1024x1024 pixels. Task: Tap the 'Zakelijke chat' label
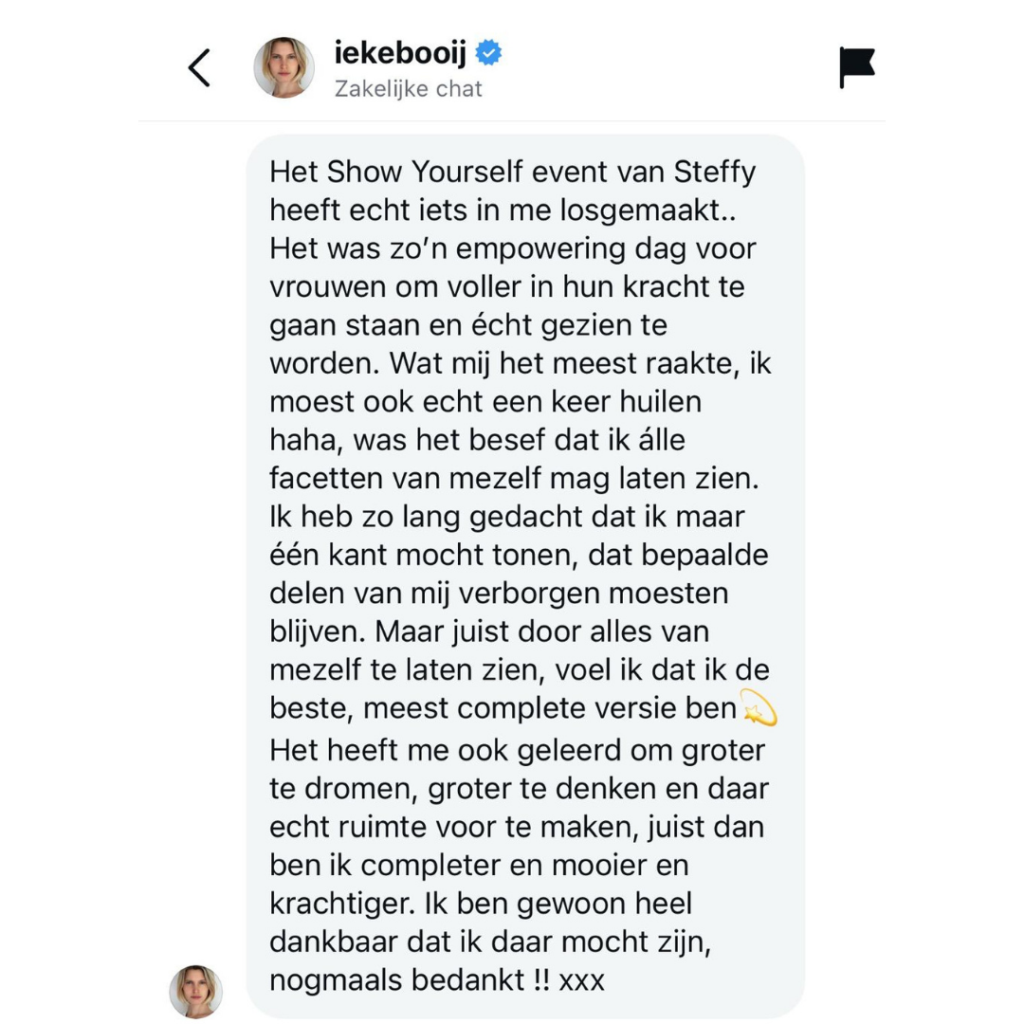pos(408,89)
